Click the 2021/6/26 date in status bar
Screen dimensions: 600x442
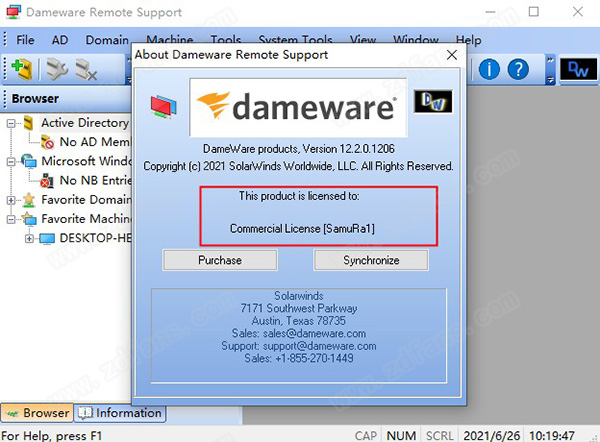(x=492, y=436)
